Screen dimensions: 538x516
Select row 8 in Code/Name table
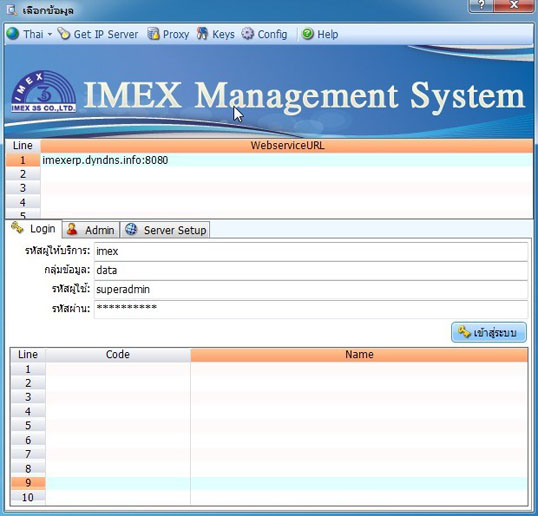click(269, 469)
